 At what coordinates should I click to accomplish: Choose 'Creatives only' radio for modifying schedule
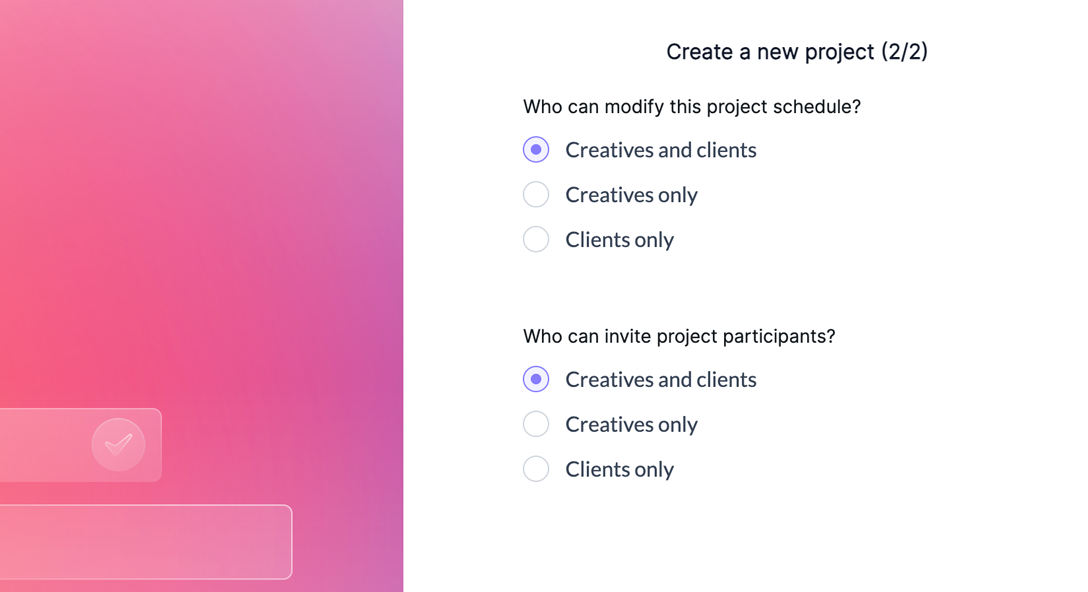click(536, 194)
